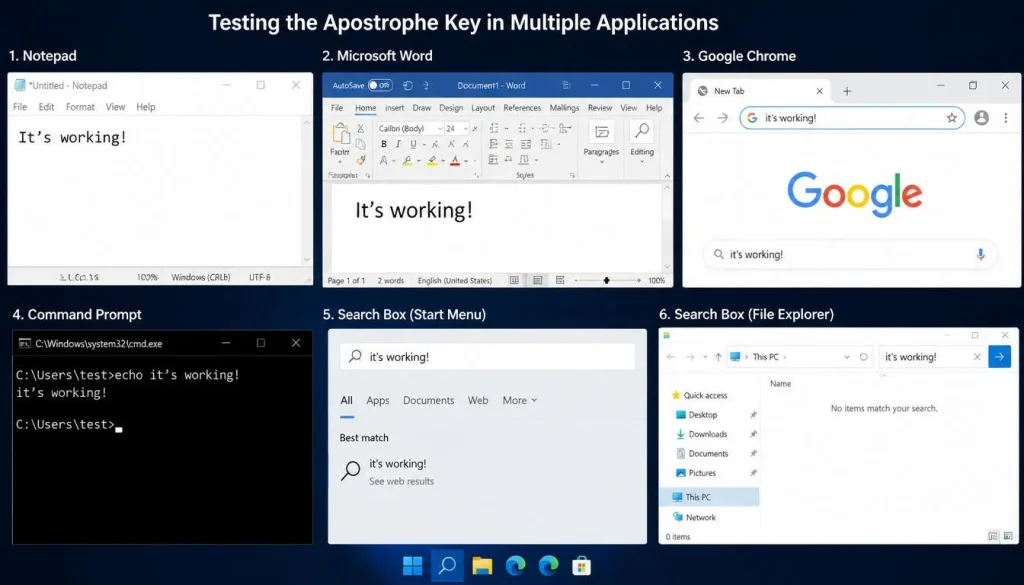Click the Word zoom slider handle

point(607,281)
